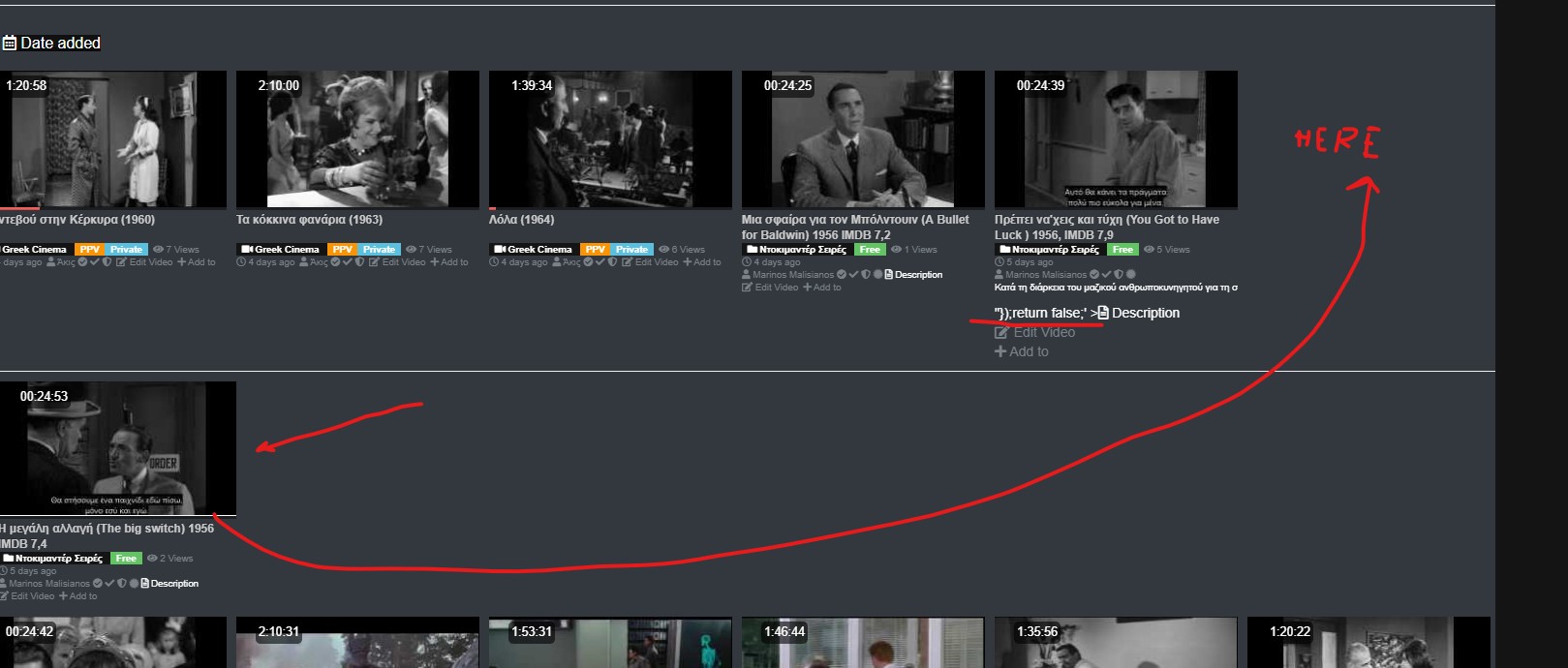Image resolution: width=1568 pixels, height=668 pixels.
Task: Open Ντοκιμαντέρ Σειρές category under Bullet for Baldwin
Action: coord(797,250)
